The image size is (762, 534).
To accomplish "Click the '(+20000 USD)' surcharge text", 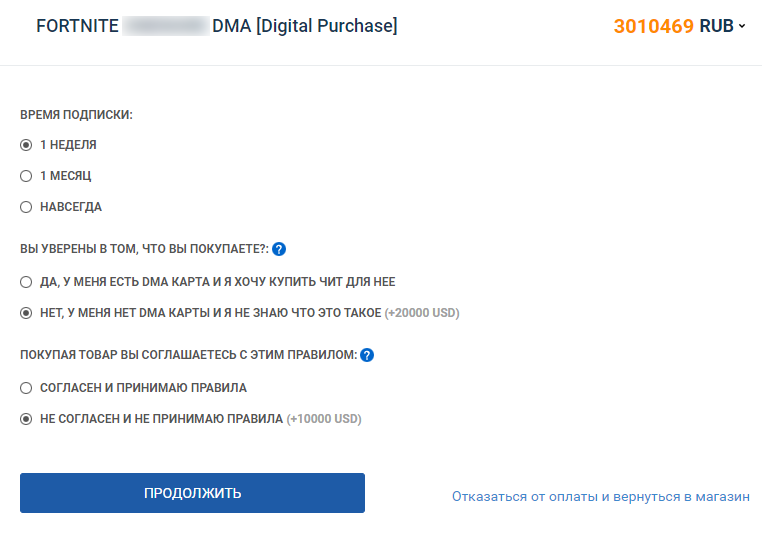I will tap(422, 313).
